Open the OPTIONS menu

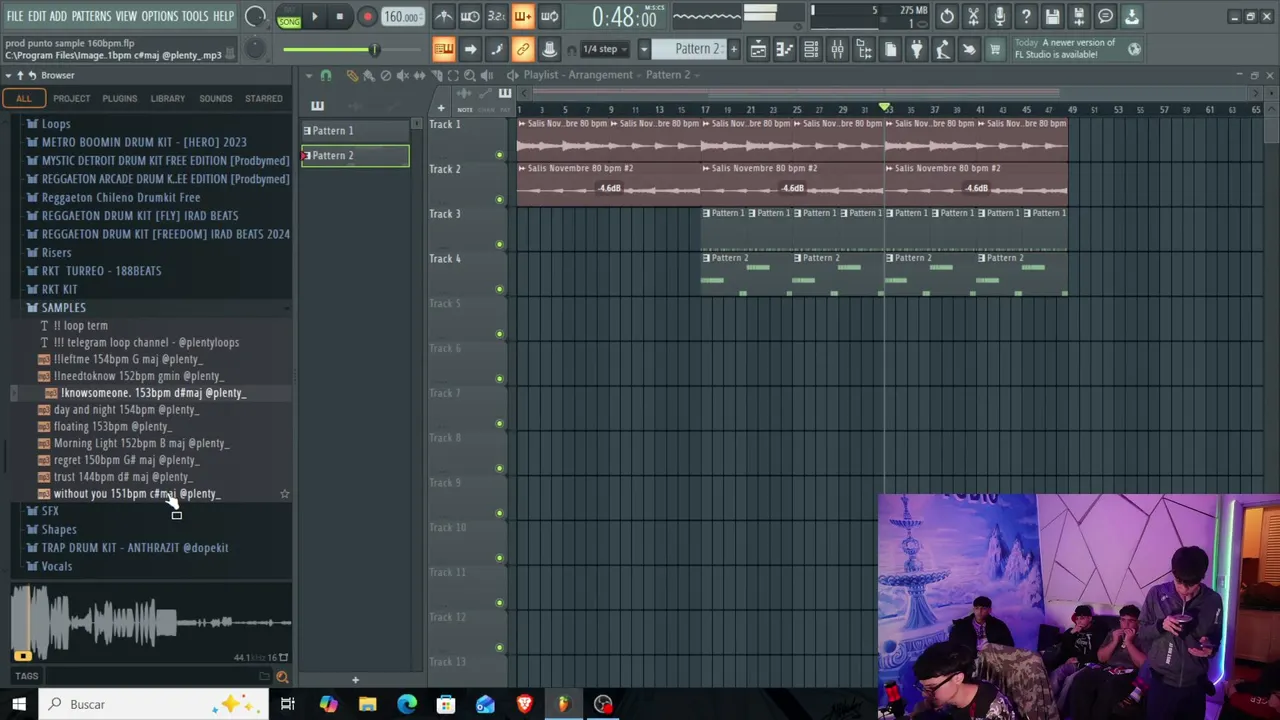point(159,16)
